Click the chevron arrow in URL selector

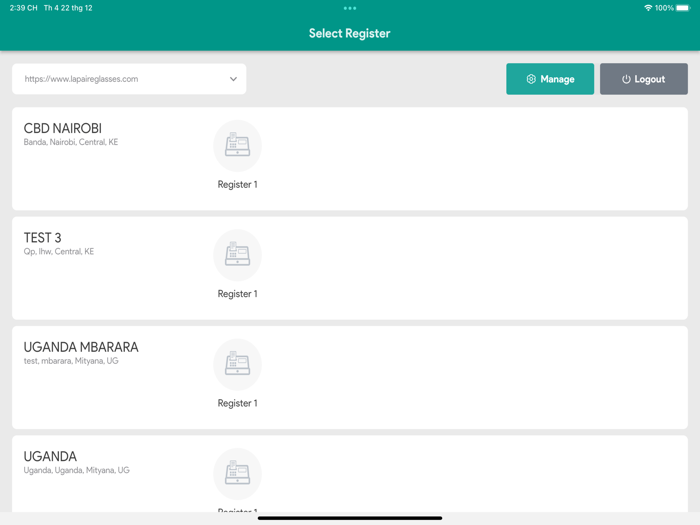pyautogui.click(x=233, y=79)
